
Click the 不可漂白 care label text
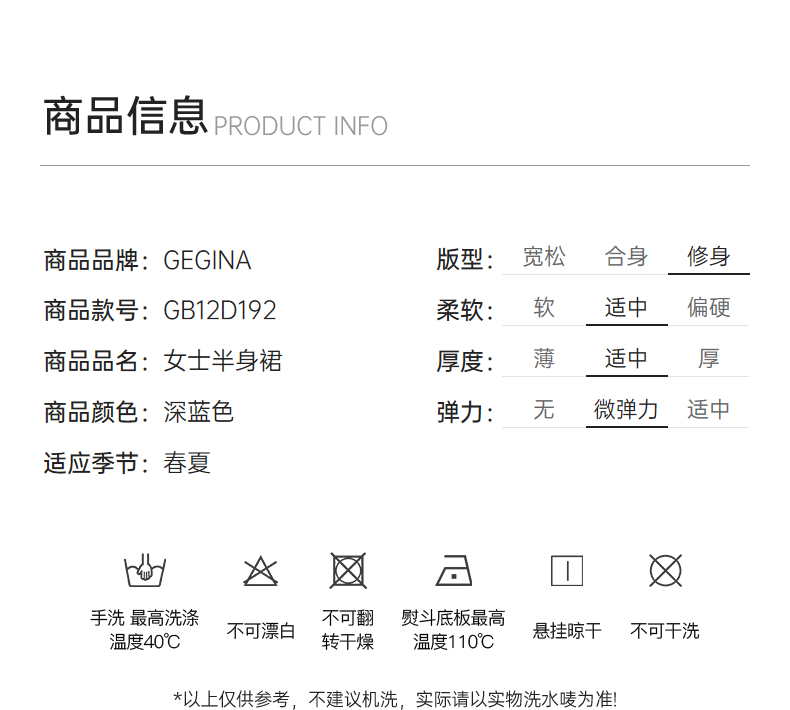tap(260, 631)
